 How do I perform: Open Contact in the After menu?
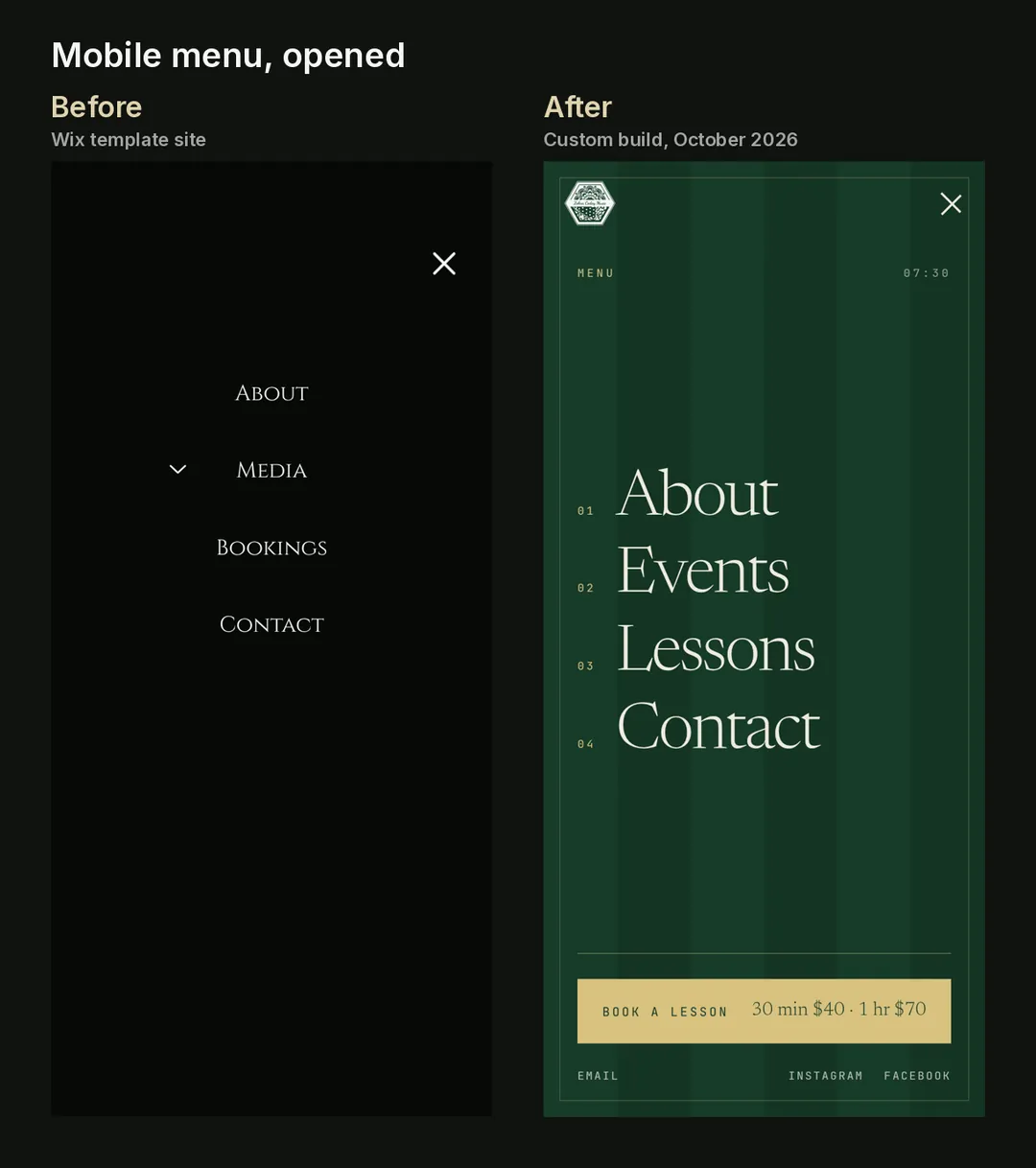point(719,726)
